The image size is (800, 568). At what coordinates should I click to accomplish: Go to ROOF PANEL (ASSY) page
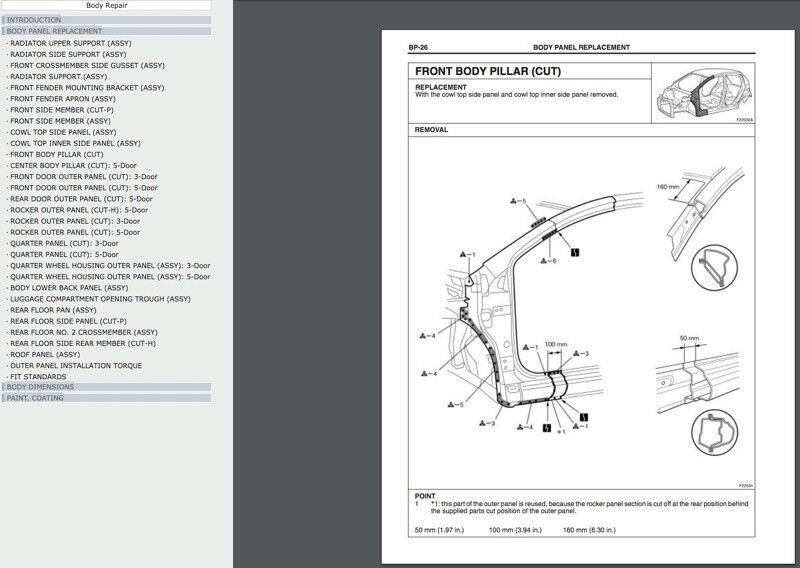point(45,354)
